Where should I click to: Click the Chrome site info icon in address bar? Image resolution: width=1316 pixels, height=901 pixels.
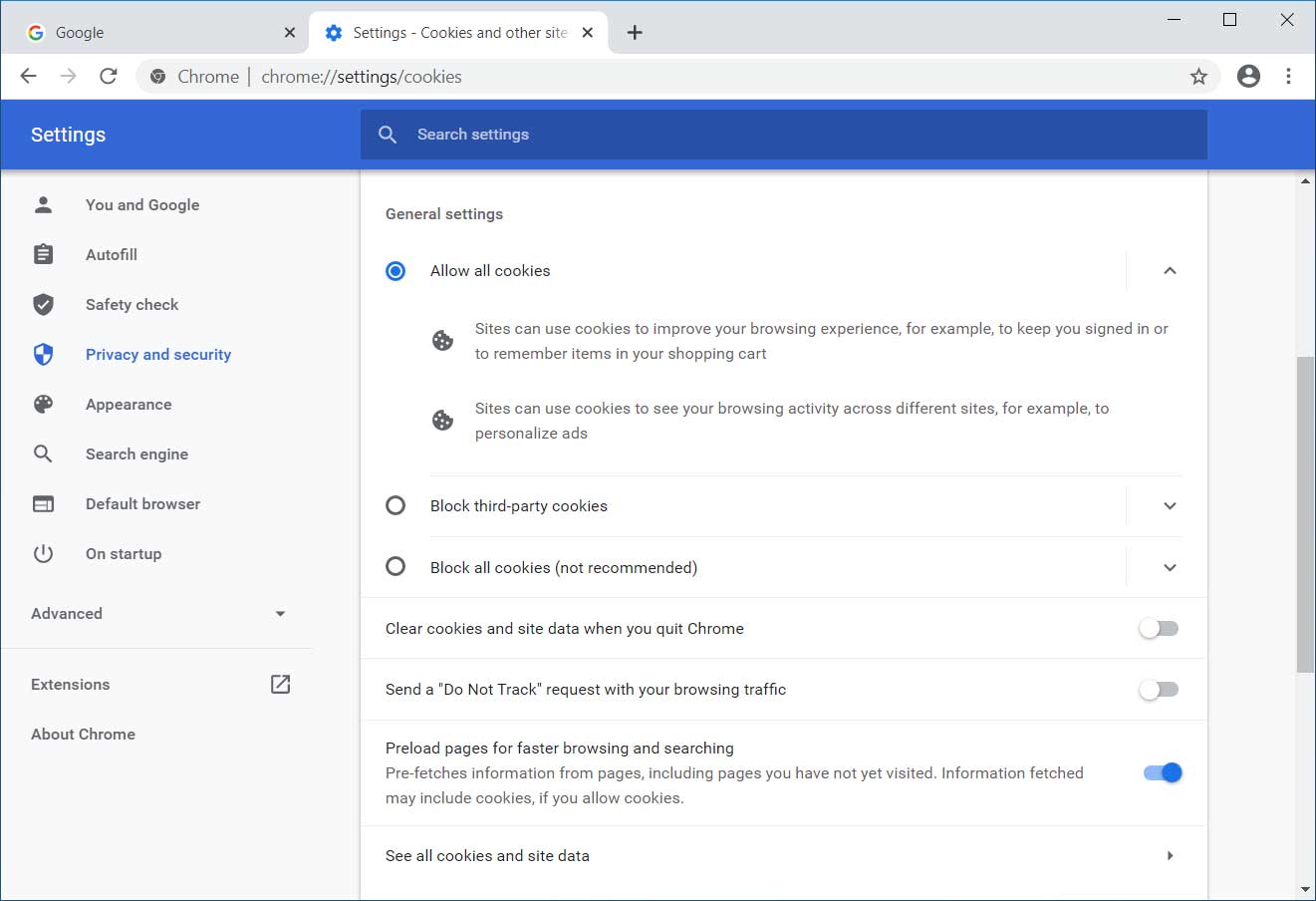pos(157,76)
